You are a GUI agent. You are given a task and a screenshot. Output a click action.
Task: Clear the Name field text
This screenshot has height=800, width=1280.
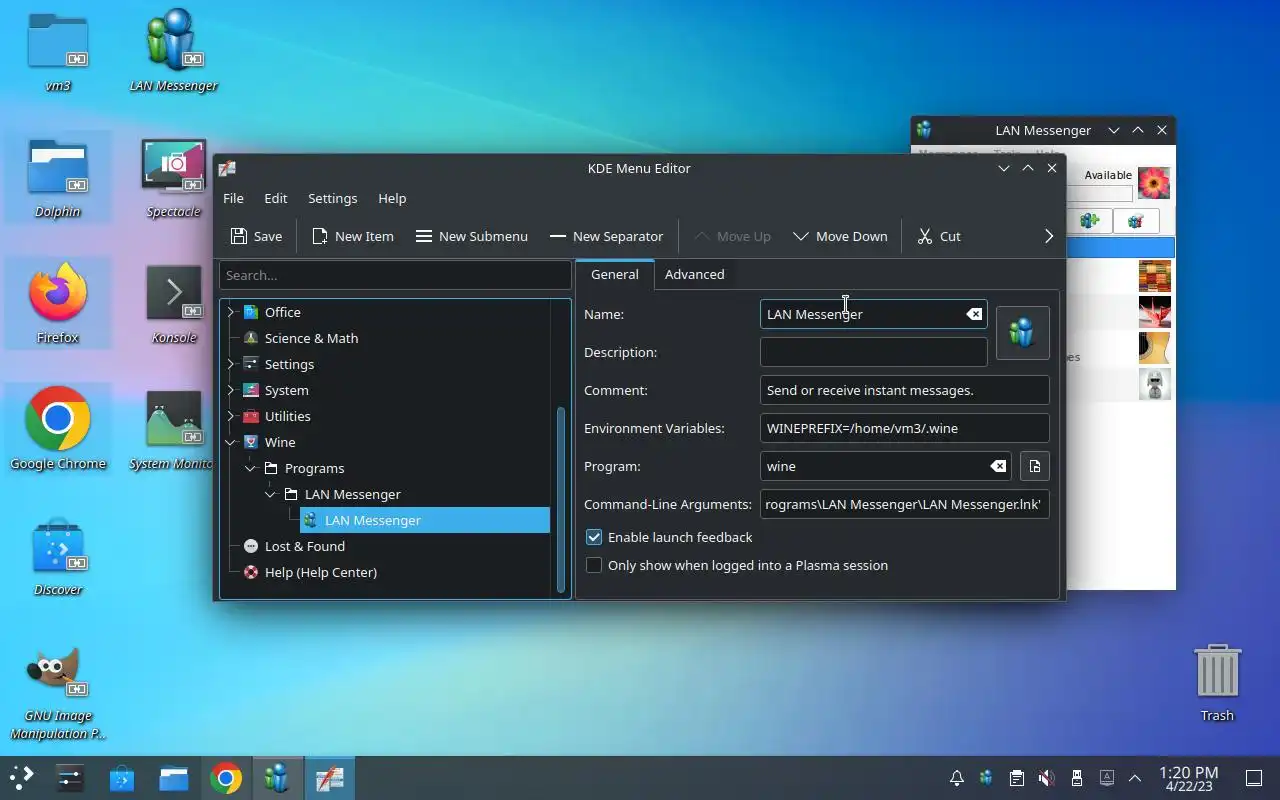click(x=974, y=314)
